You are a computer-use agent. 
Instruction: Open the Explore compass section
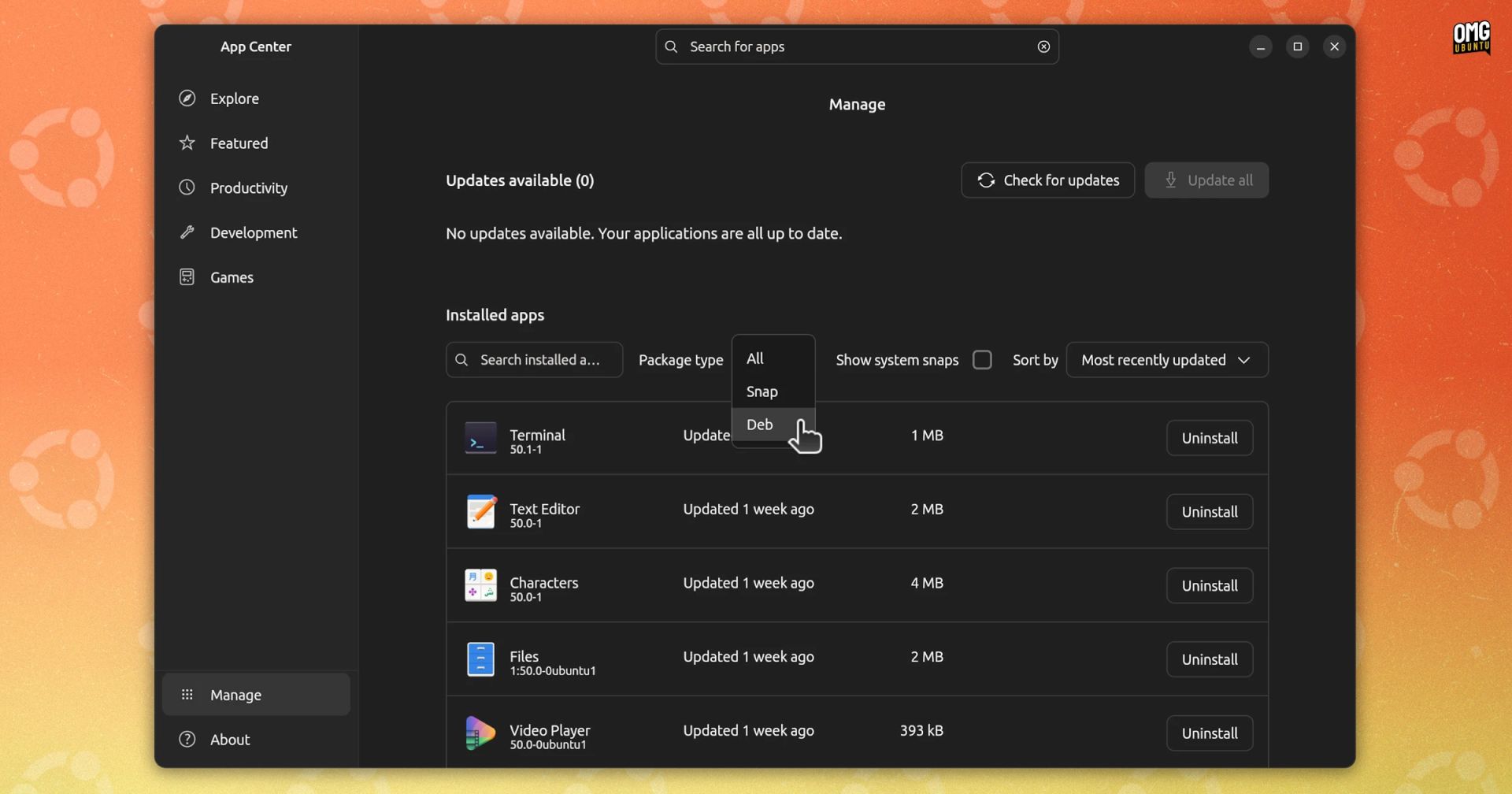(x=234, y=98)
